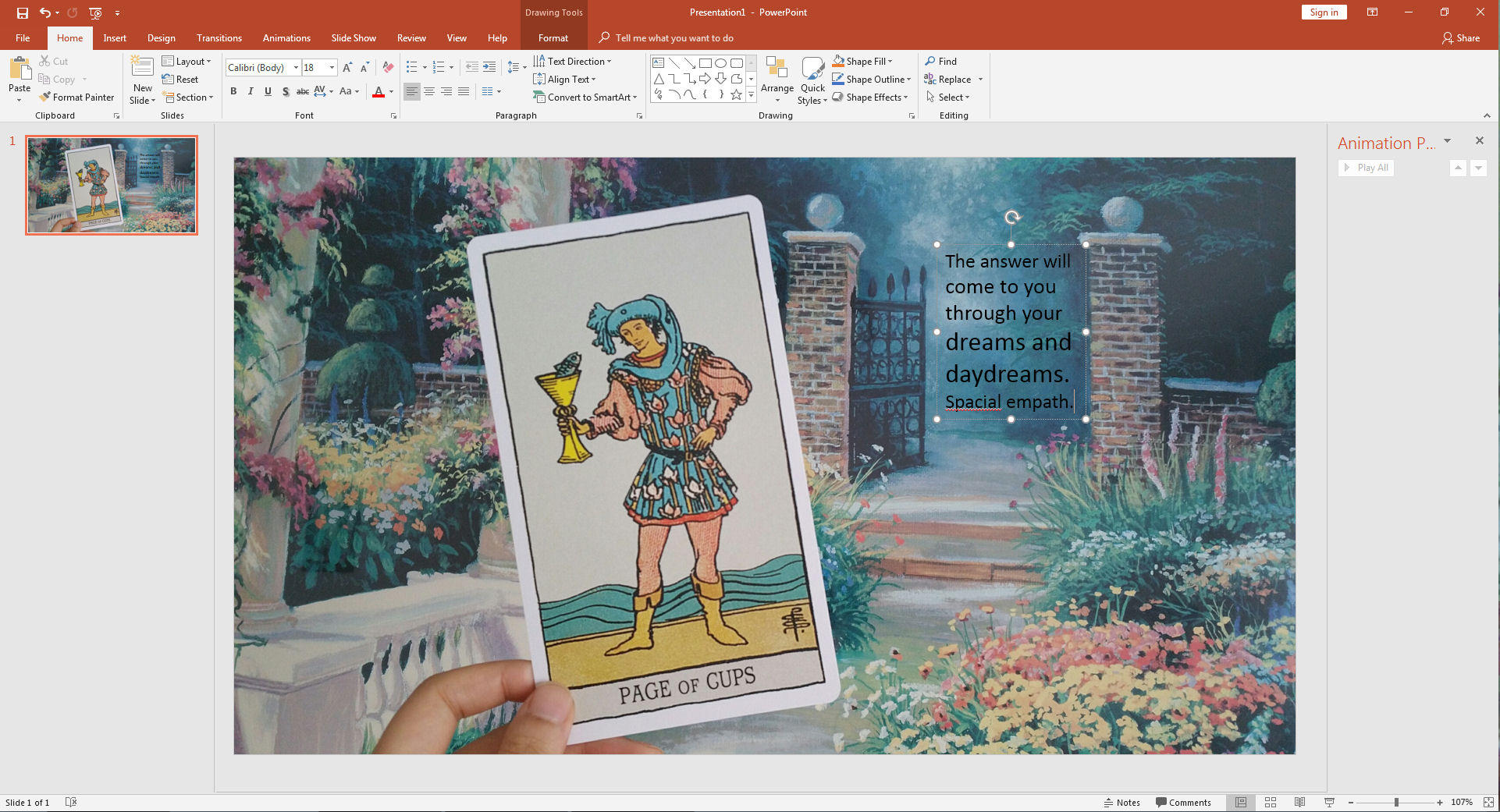This screenshot has height=812, width=1500.
Task: Click the zoom slider handle
Action: click(x=1396, y=802)
